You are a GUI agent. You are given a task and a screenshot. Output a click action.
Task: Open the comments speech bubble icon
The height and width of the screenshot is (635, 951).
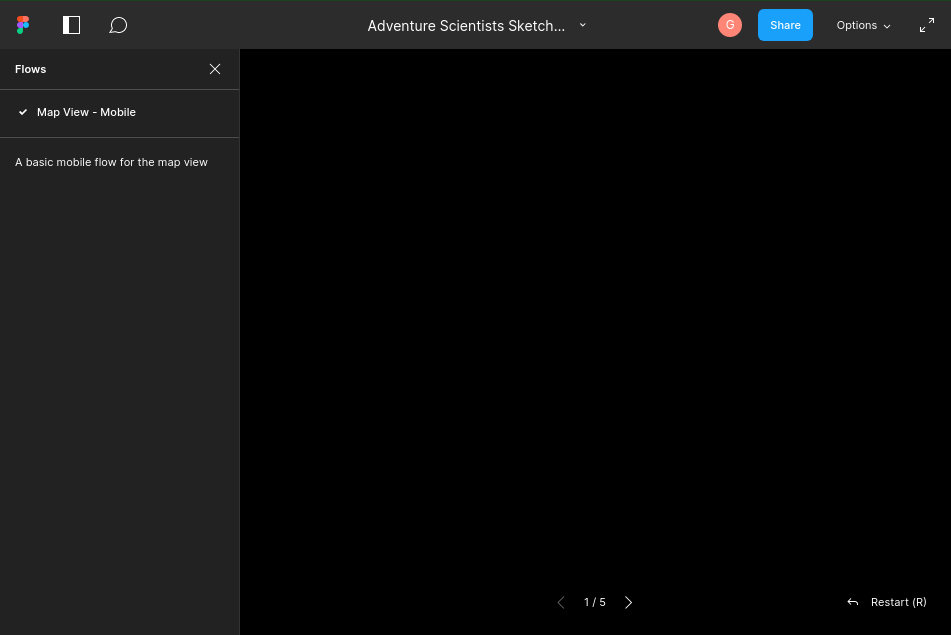click(x=118, y=25)
